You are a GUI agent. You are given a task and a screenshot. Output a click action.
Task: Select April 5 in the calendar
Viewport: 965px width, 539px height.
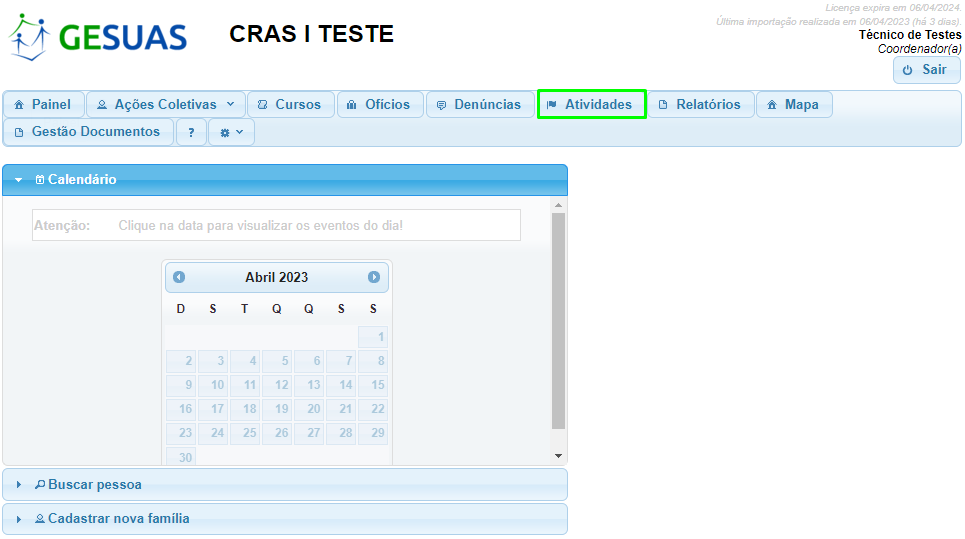277,361
